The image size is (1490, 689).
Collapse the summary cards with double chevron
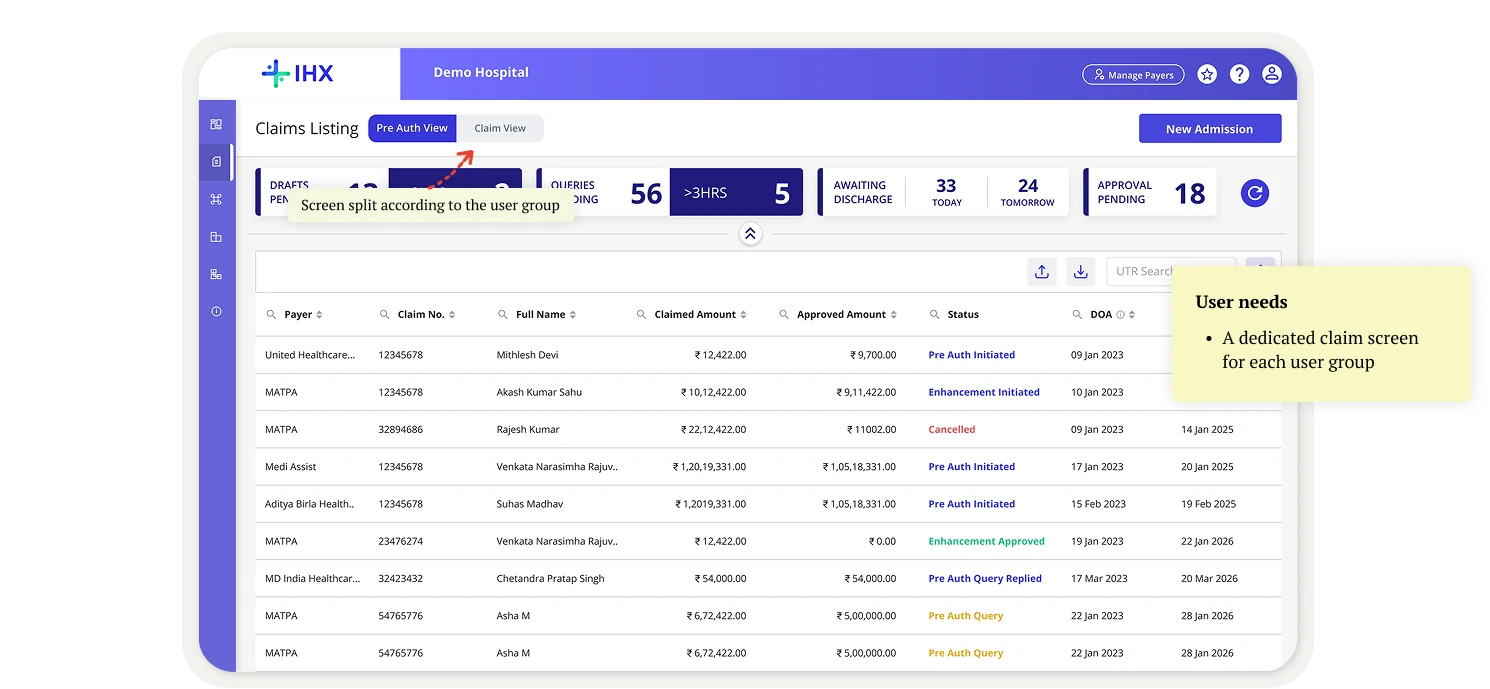pos(750,234)
